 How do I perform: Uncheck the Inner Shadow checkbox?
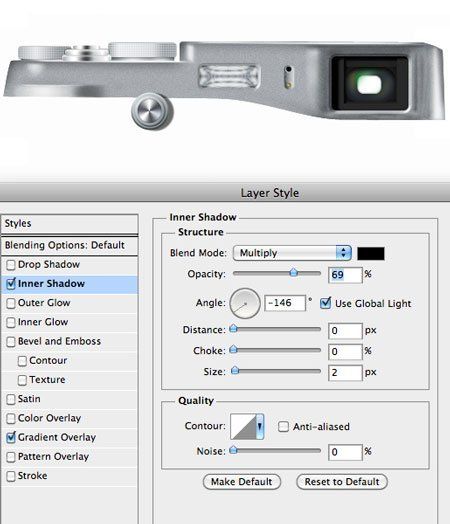(11, 284)
